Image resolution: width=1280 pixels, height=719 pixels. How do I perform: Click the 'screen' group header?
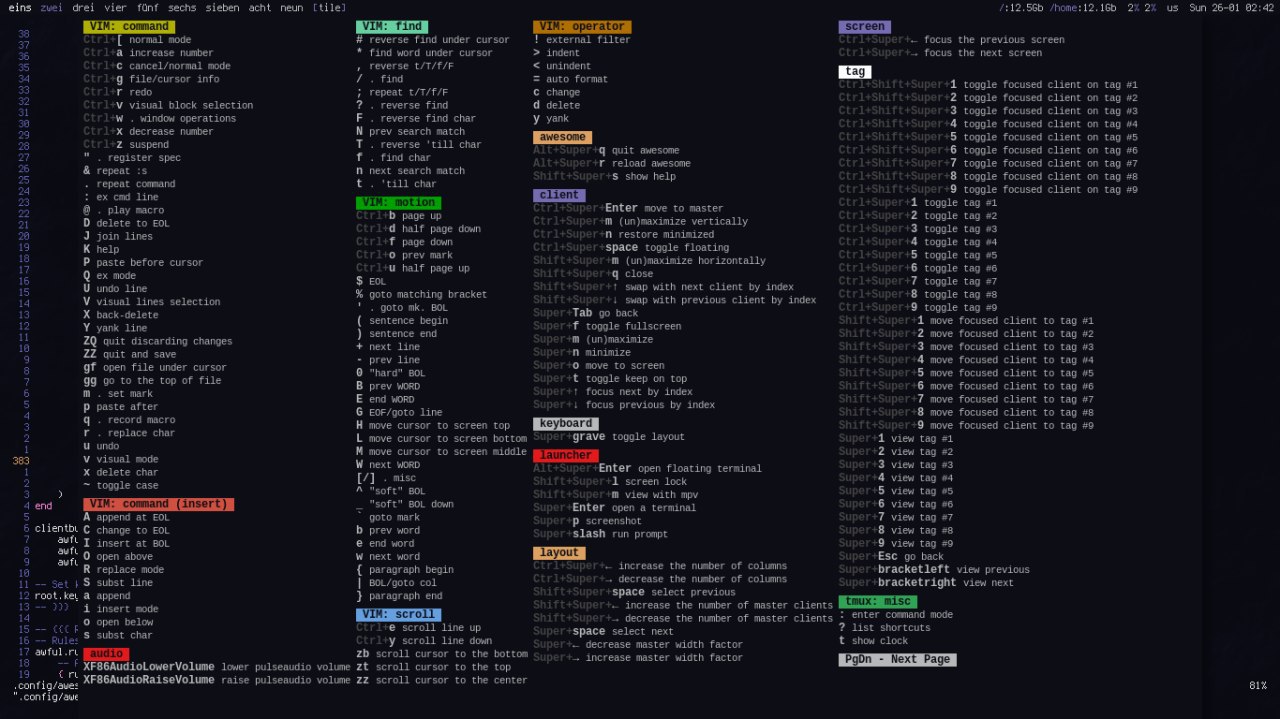864,27
